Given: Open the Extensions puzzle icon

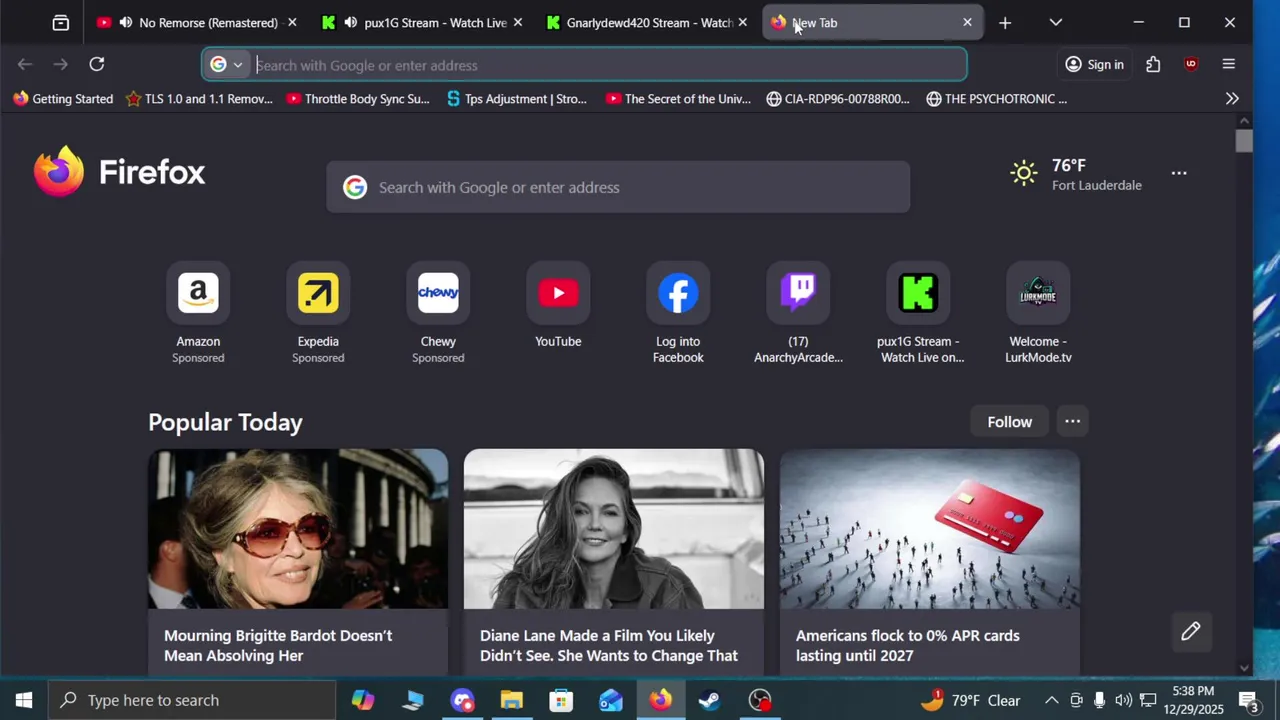Looking at the screenshot, I should 1153,64.
